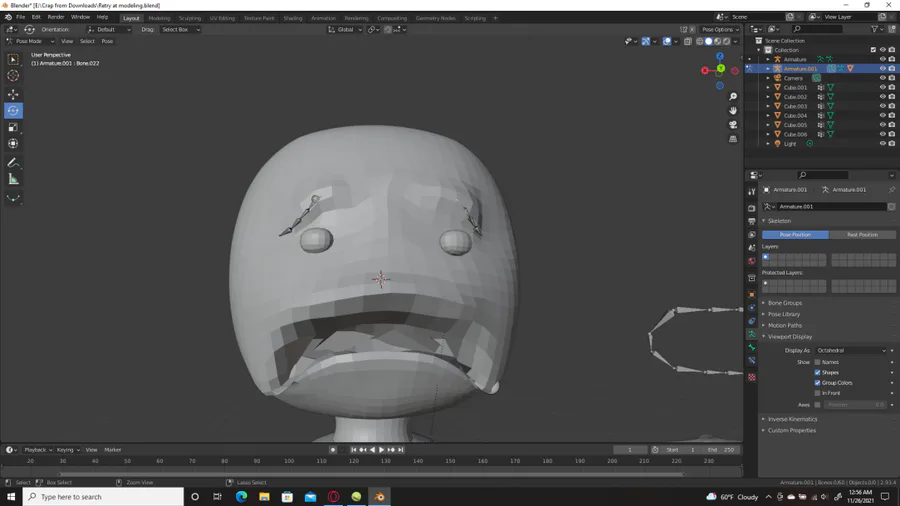Open the Pose Mode dropdown
Viewport: 900px width, 506px height.
click(x=27, y=41)
